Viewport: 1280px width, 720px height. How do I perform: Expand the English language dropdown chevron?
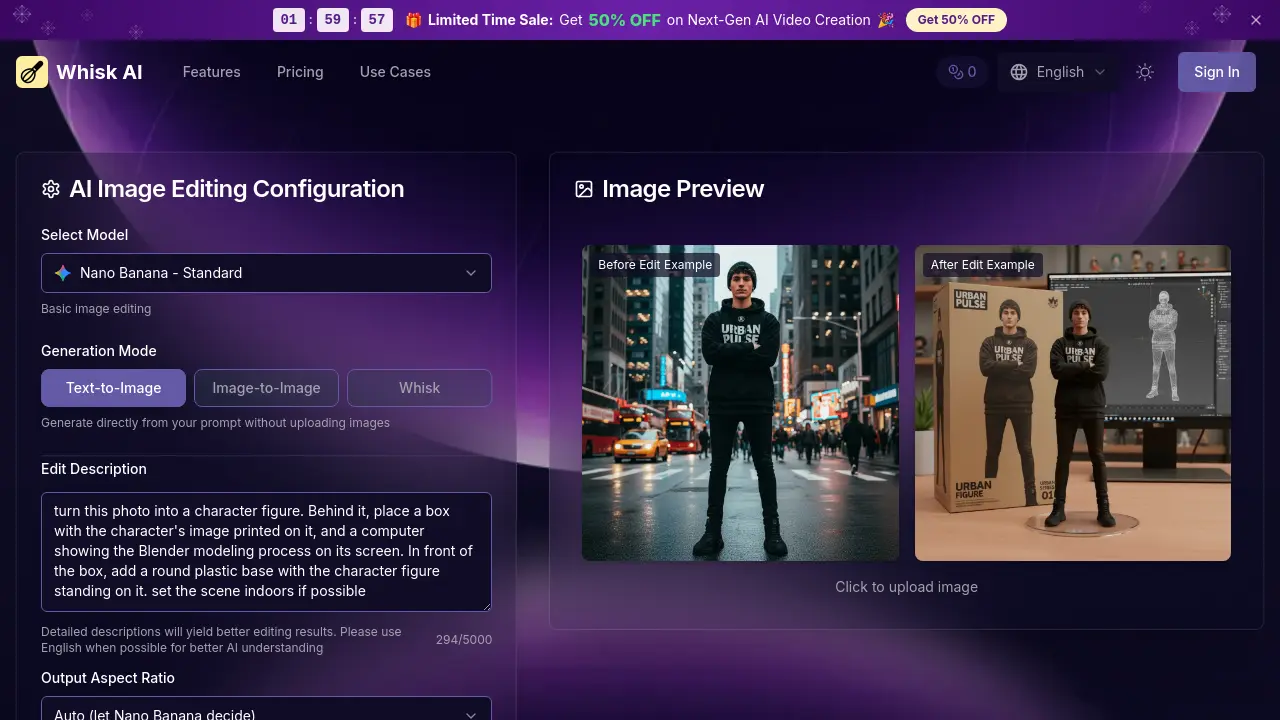(1100, 72)
